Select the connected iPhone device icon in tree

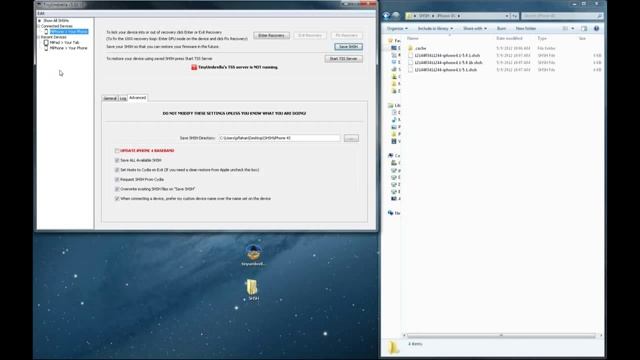pos(46,31)
